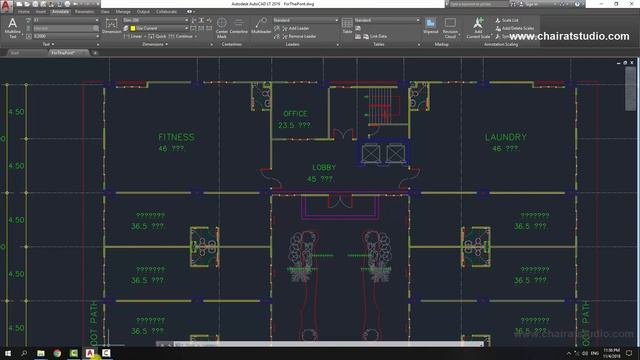The image size is (640, 360).
Task: Expand the Dimensions panel title
Action: (155, 44)
